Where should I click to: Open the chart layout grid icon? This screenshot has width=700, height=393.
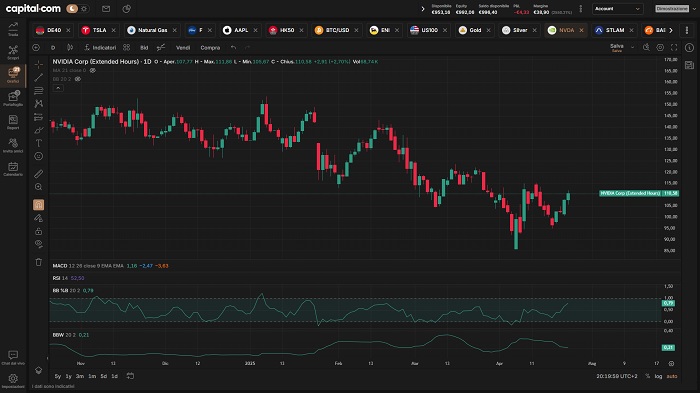(x=127, y=47)
